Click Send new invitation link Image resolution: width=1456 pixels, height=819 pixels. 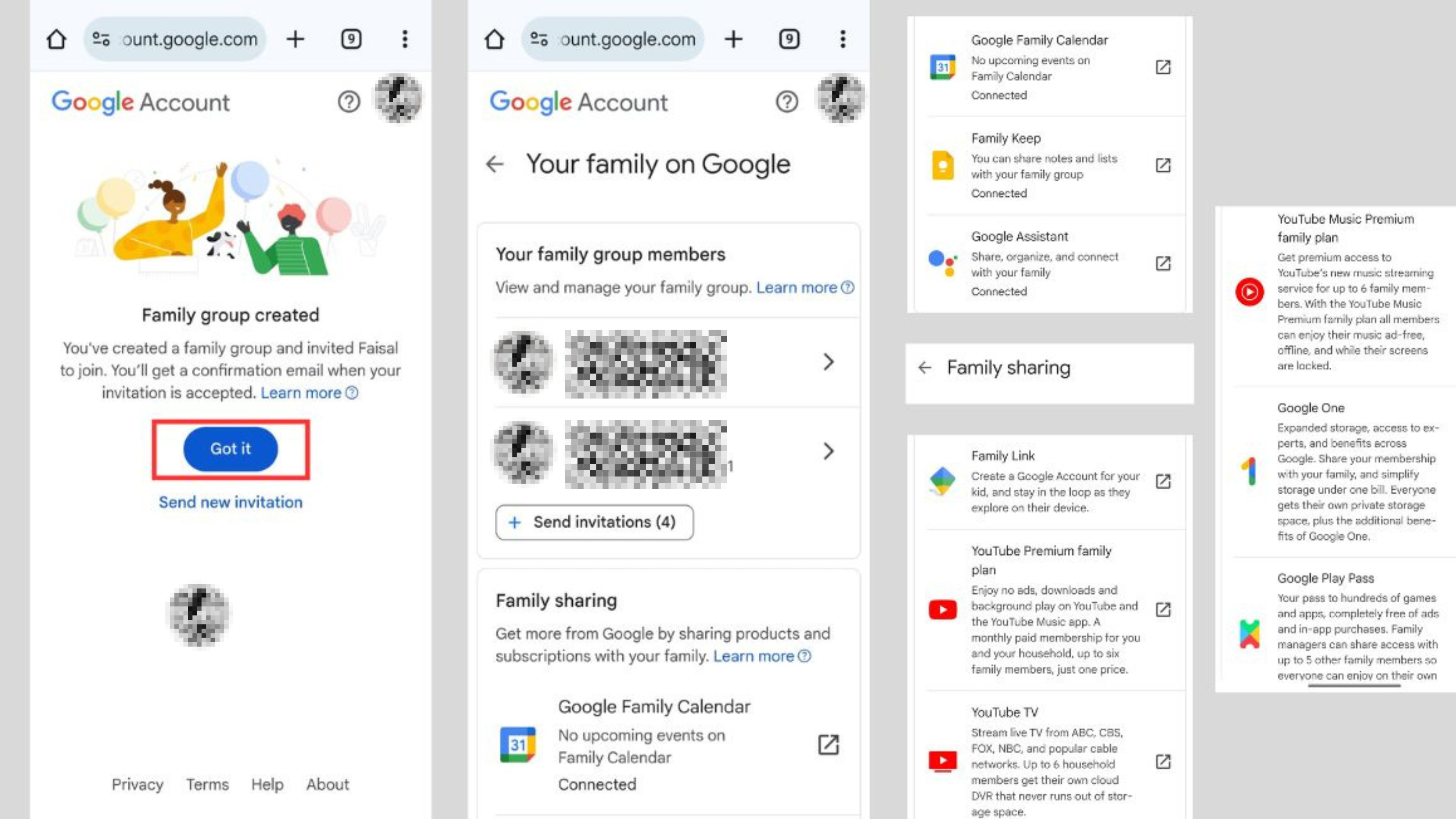(230, 502)
